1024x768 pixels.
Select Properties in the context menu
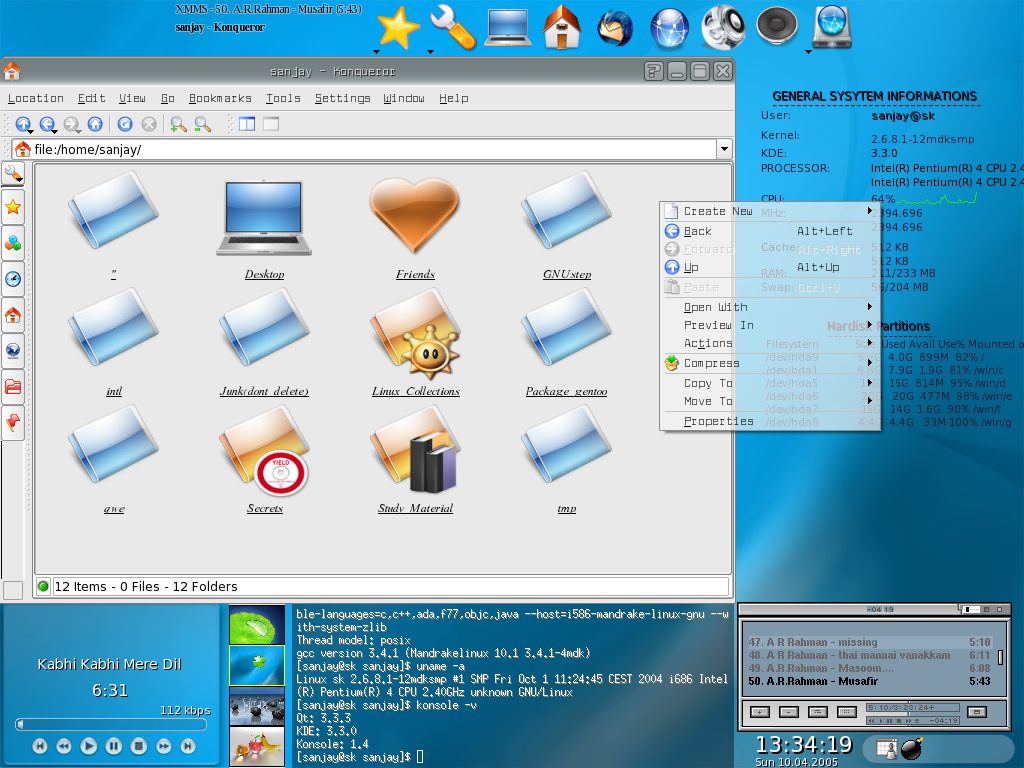[x=770, y=421]
